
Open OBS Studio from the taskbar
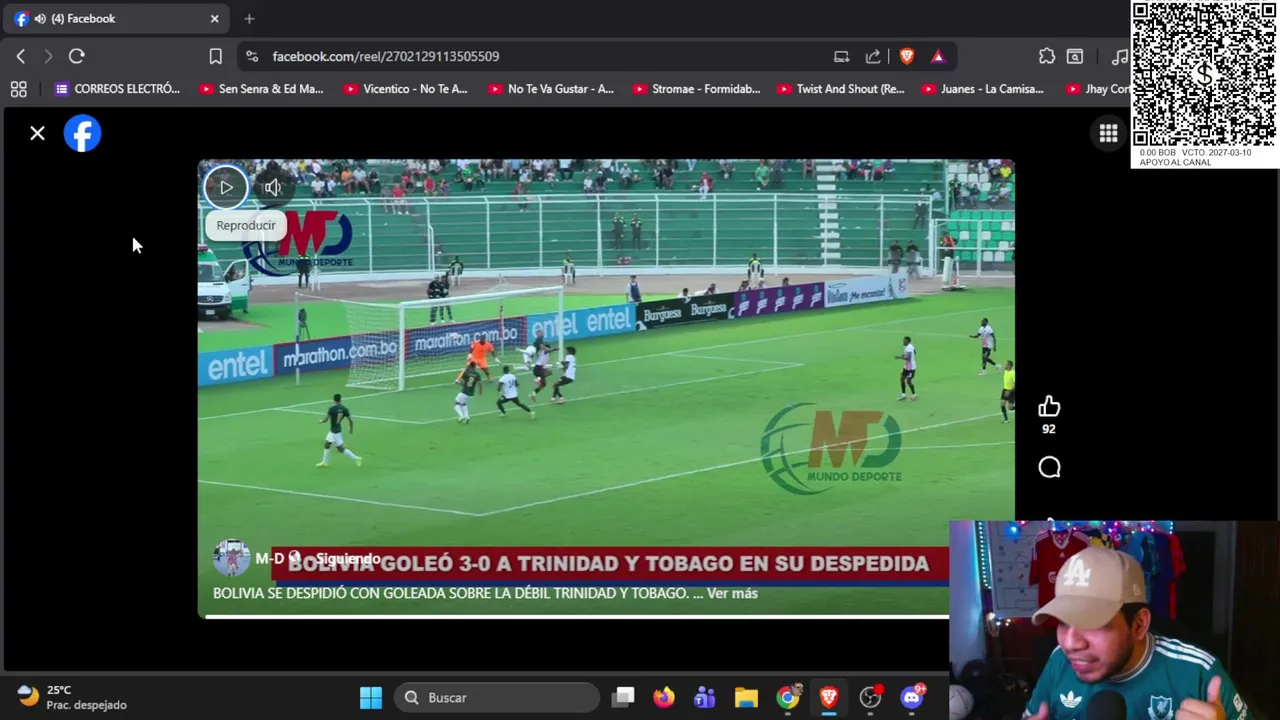click(x=871, y=697)
